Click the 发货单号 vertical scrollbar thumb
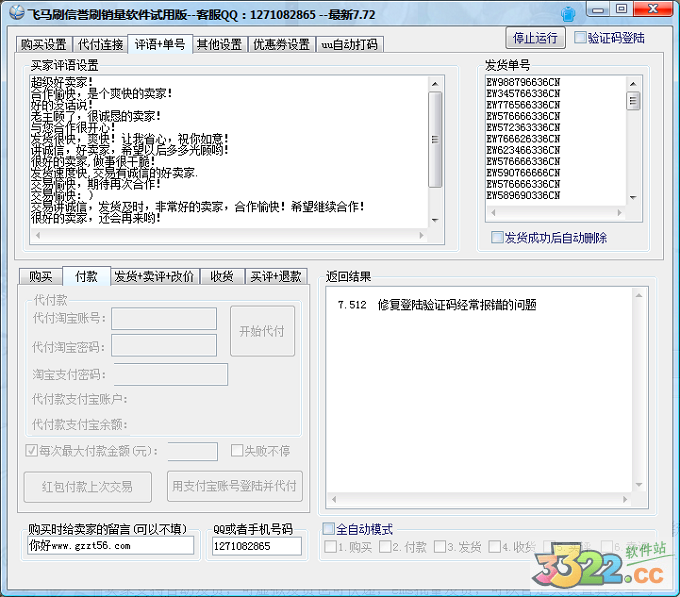This screenshot has width=680, height=597. point(633,101)
